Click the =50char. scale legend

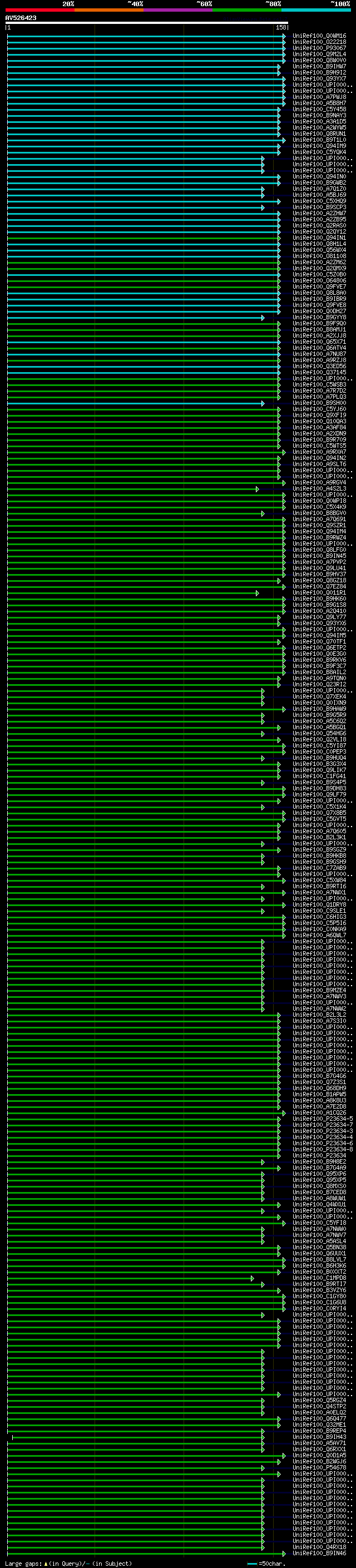click(266, 1563)
